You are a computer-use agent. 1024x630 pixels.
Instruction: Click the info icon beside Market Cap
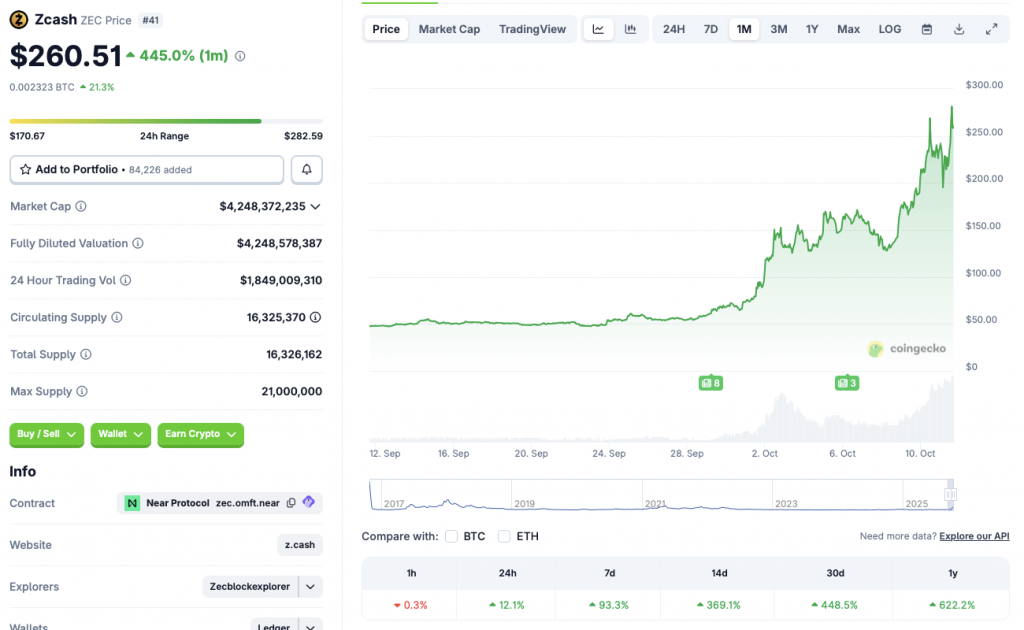pos(81,206)
